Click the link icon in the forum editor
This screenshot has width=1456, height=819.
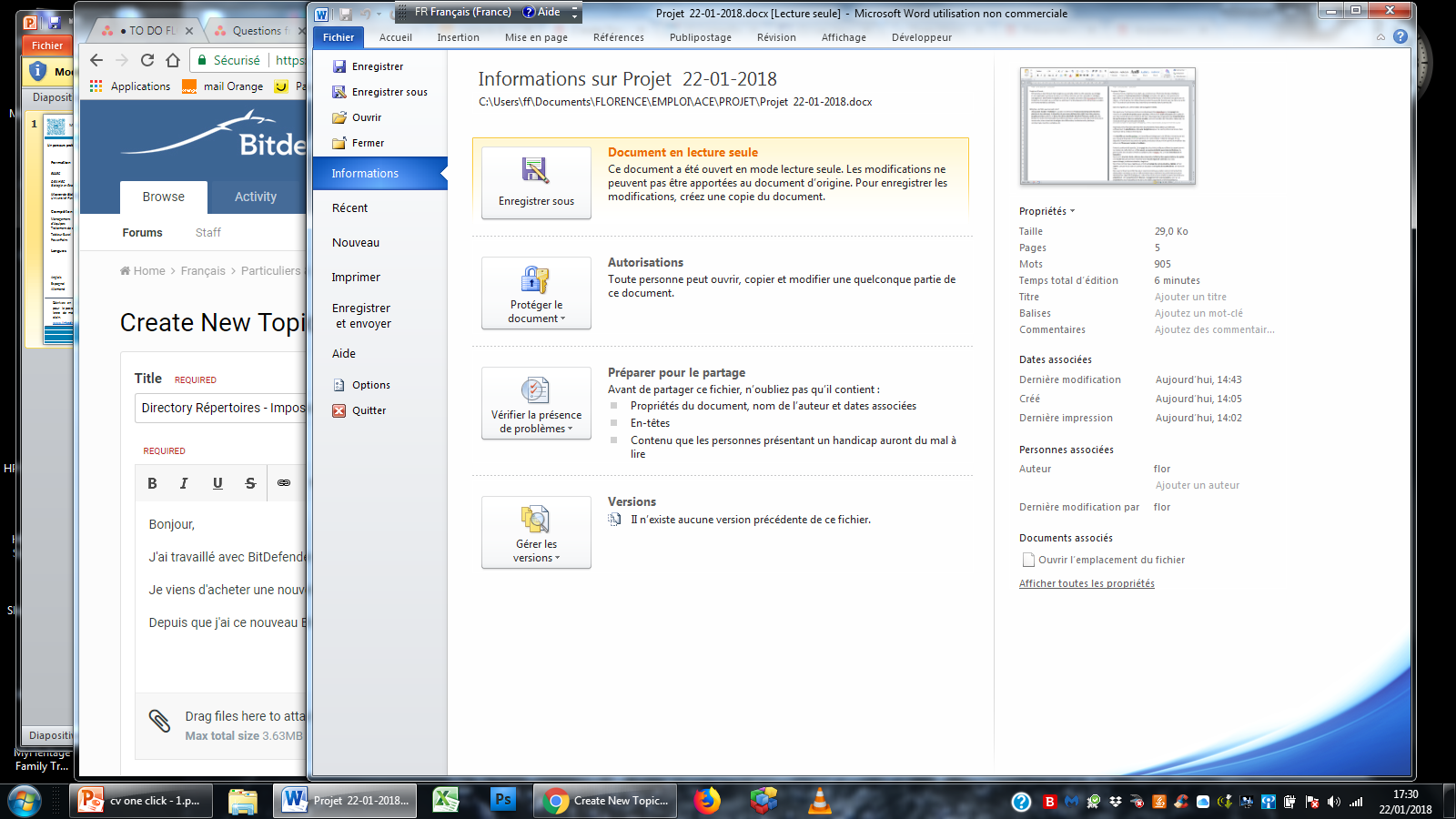(x=284, y=483)
